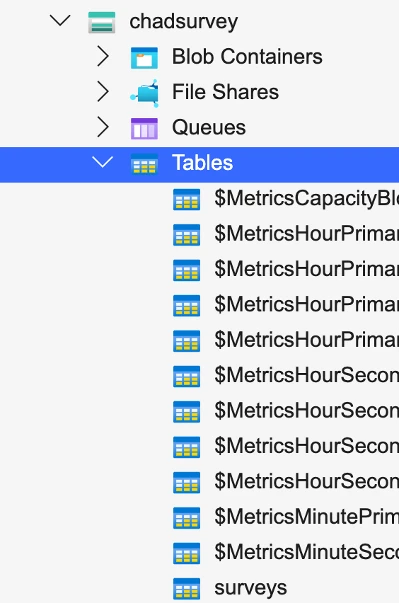Click the File Shares icon
The image size is (400, 604).
pos(144,93)
